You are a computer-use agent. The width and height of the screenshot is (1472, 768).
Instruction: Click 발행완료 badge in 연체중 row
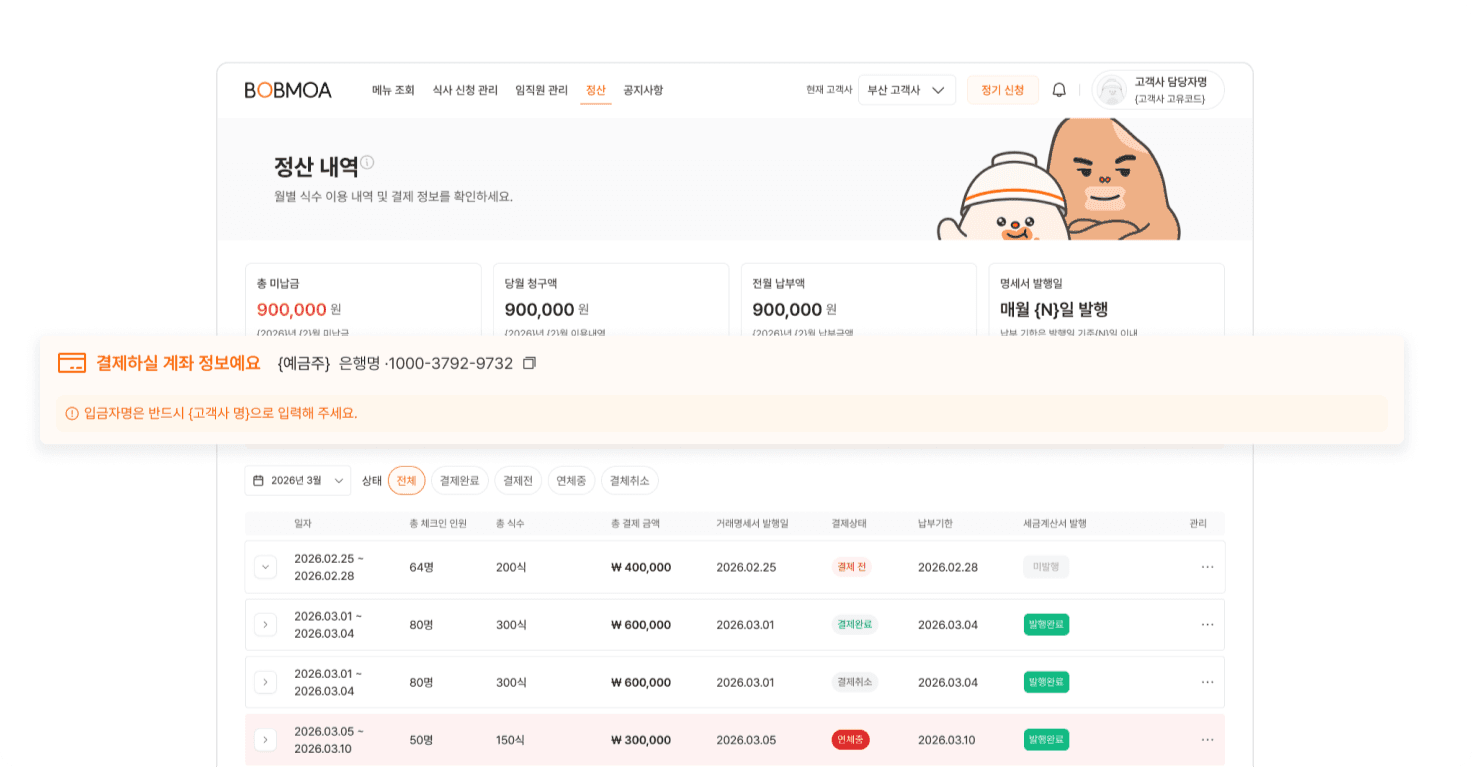(x=1046, y=740)
